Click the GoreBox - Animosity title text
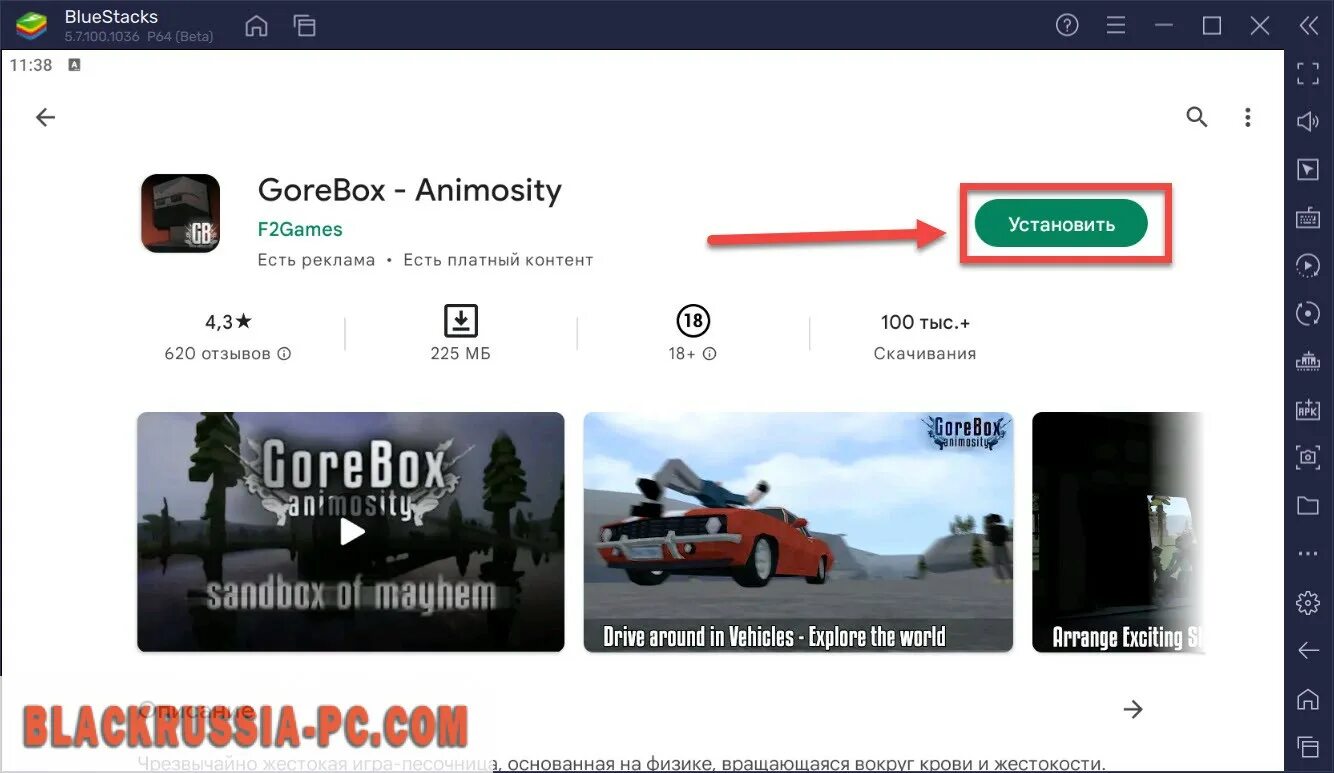 pos(410,190)
